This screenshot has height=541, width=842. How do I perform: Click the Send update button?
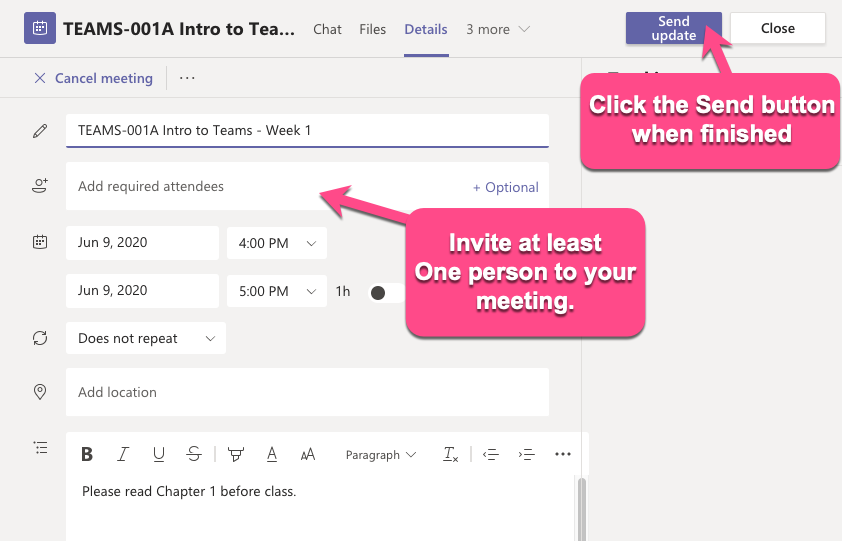(673, 29)
